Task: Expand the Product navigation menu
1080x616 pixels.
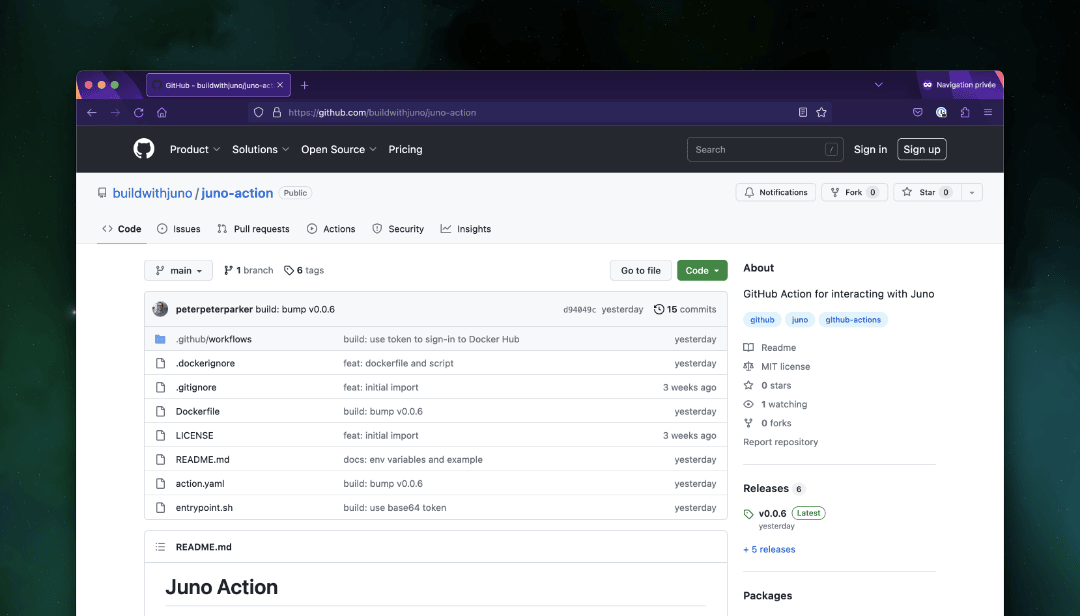Action: [195, 150]
